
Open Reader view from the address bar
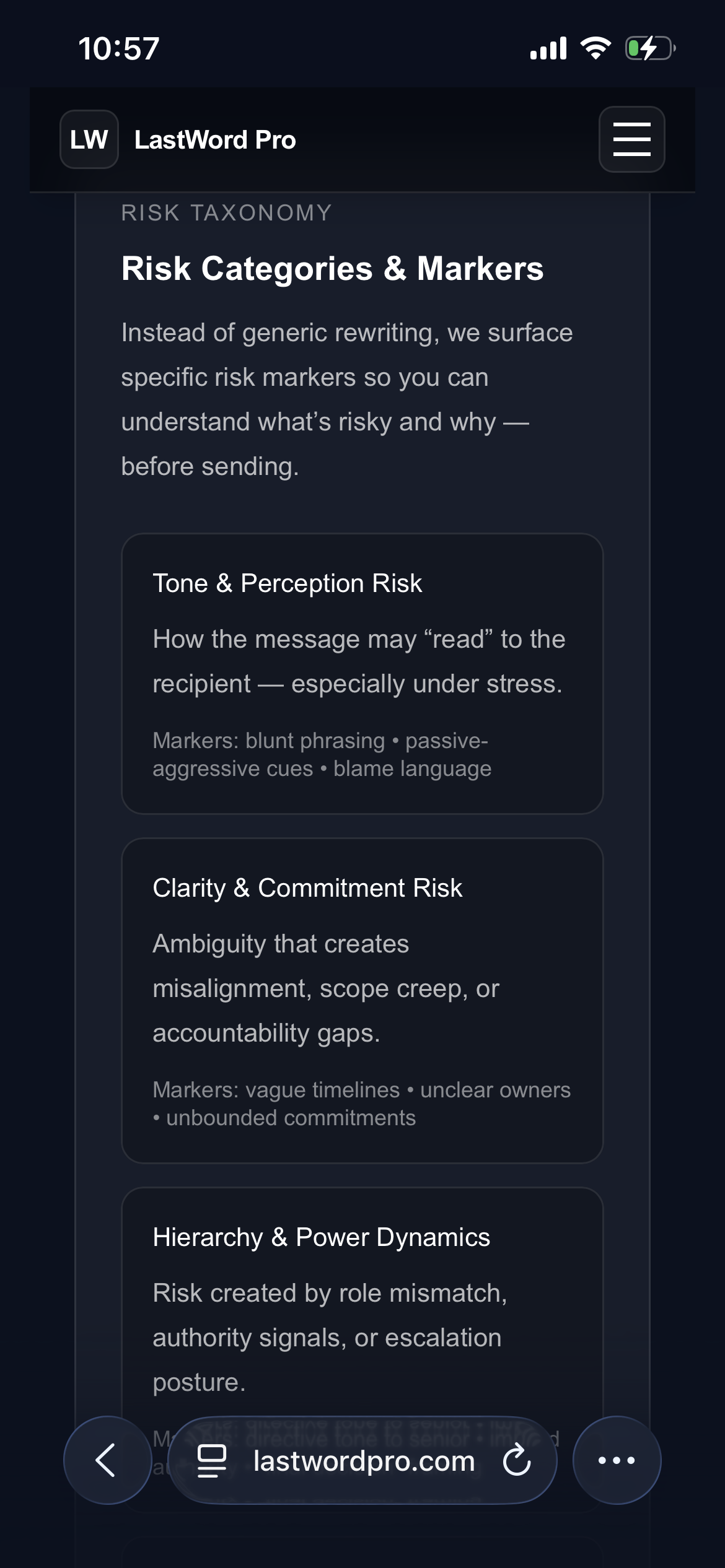click(211, 1461)
